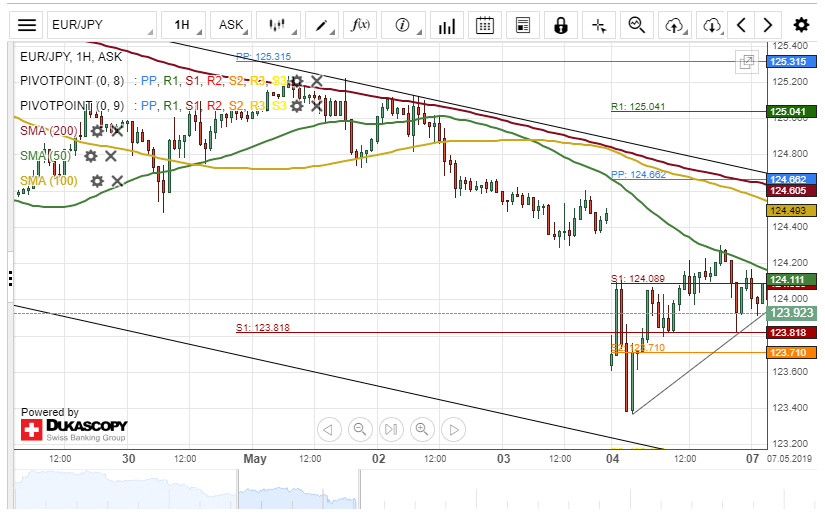Click the magnifier zoom tool in toolbar
825x514 pixels.
pyautogui.click(x=636, y=25)
